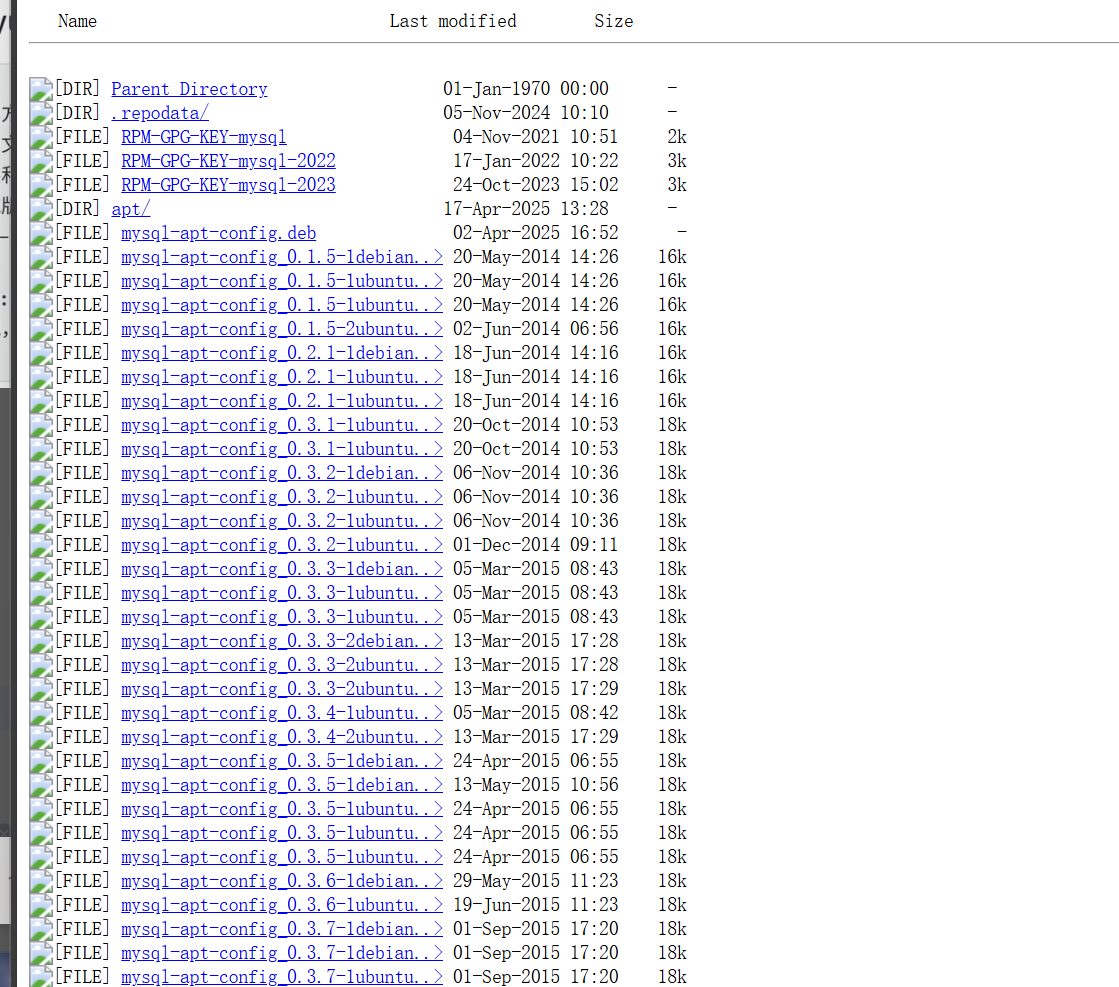Image resolution: width=1119 pixels, height=987 pixels.
Task: Download mysql-apt-config.deb file
Action: click(218, 233)
